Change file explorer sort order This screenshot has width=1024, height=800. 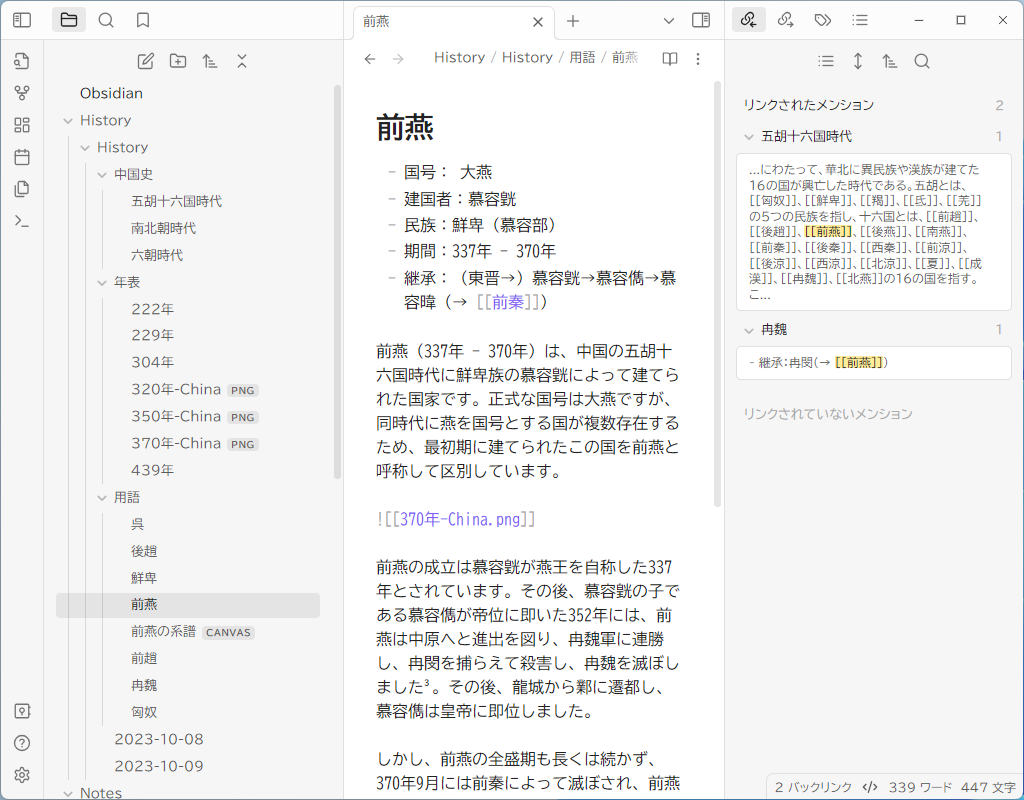[x=210, y=61]
